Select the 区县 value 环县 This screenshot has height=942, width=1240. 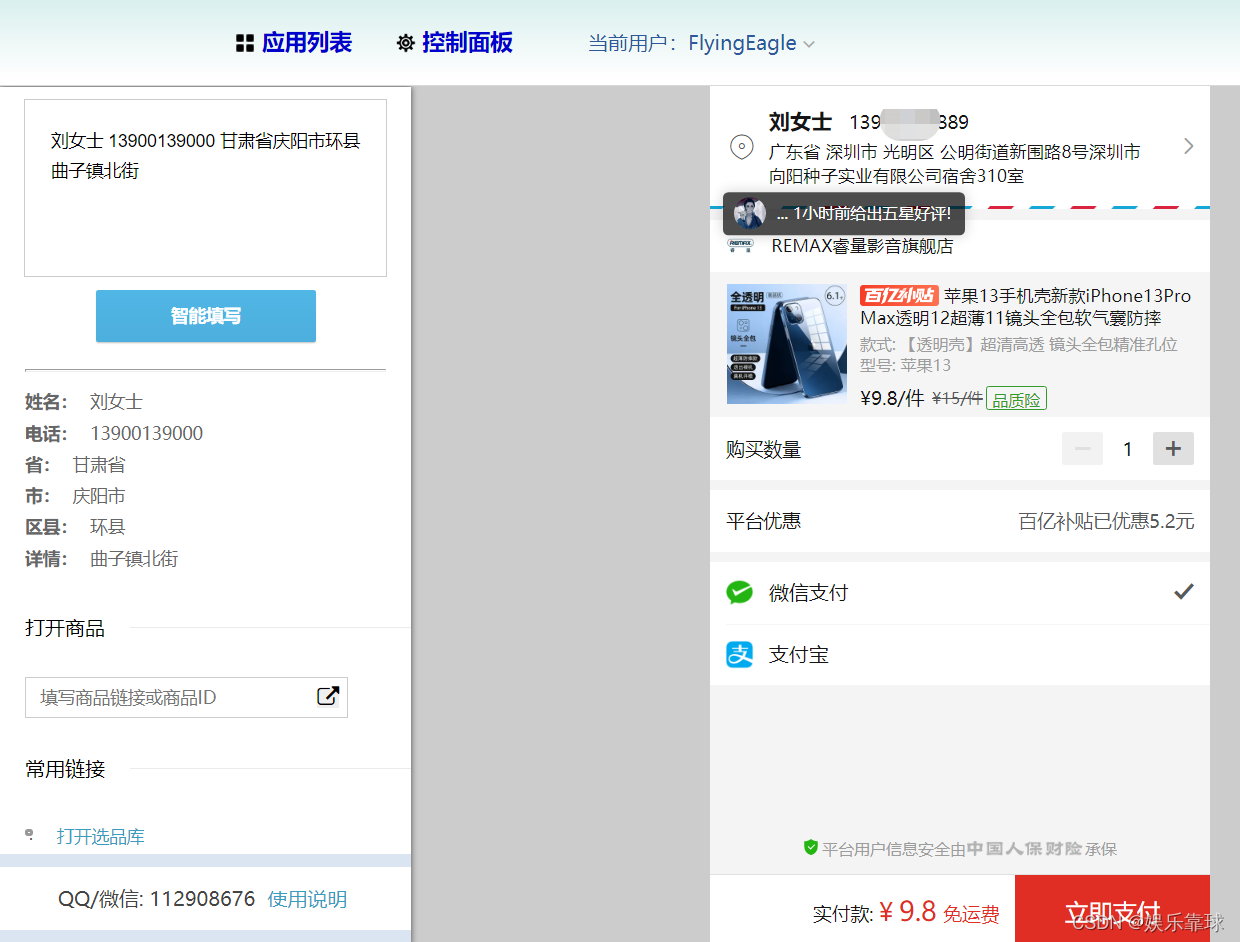coord(108,527)
